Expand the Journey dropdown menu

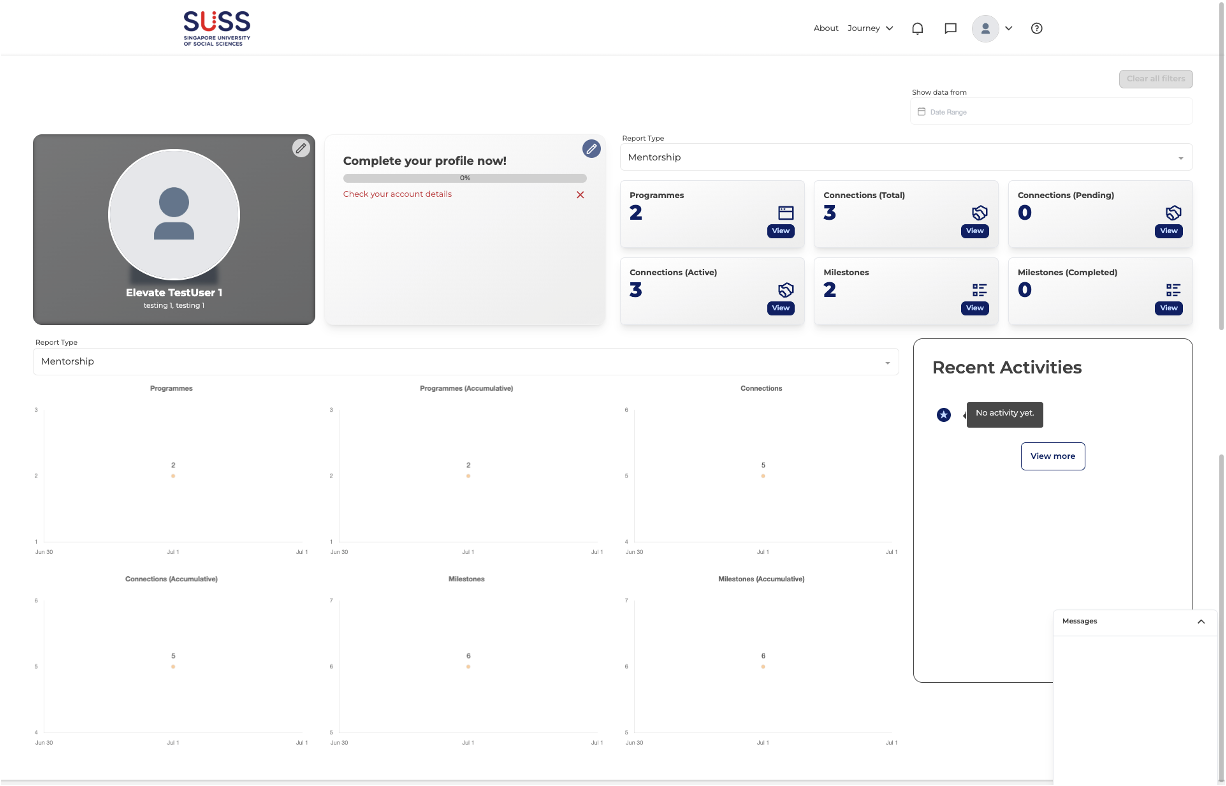tap(870, 29)
